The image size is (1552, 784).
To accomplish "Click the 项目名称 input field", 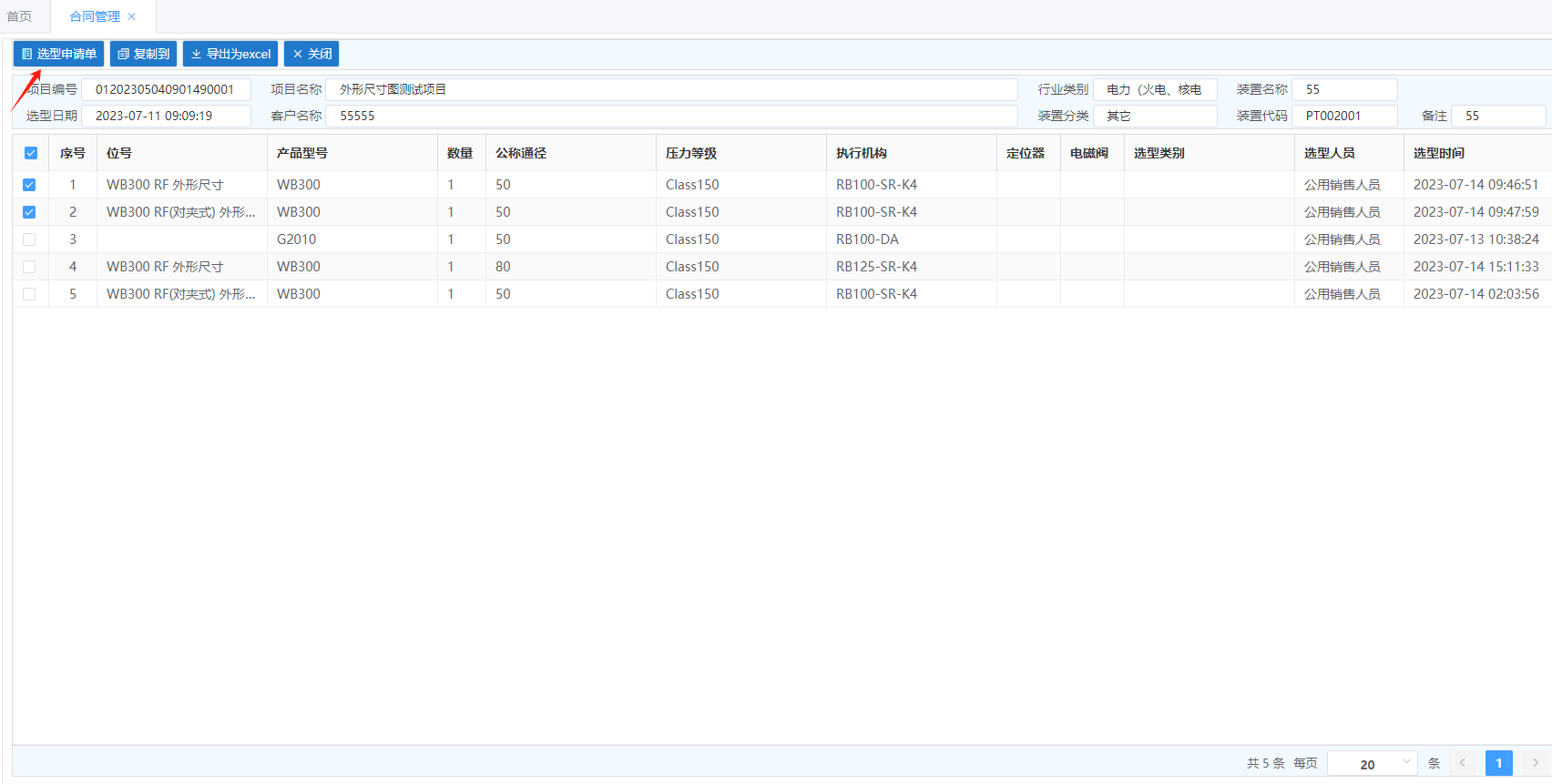I will click(x=671, y=89).
